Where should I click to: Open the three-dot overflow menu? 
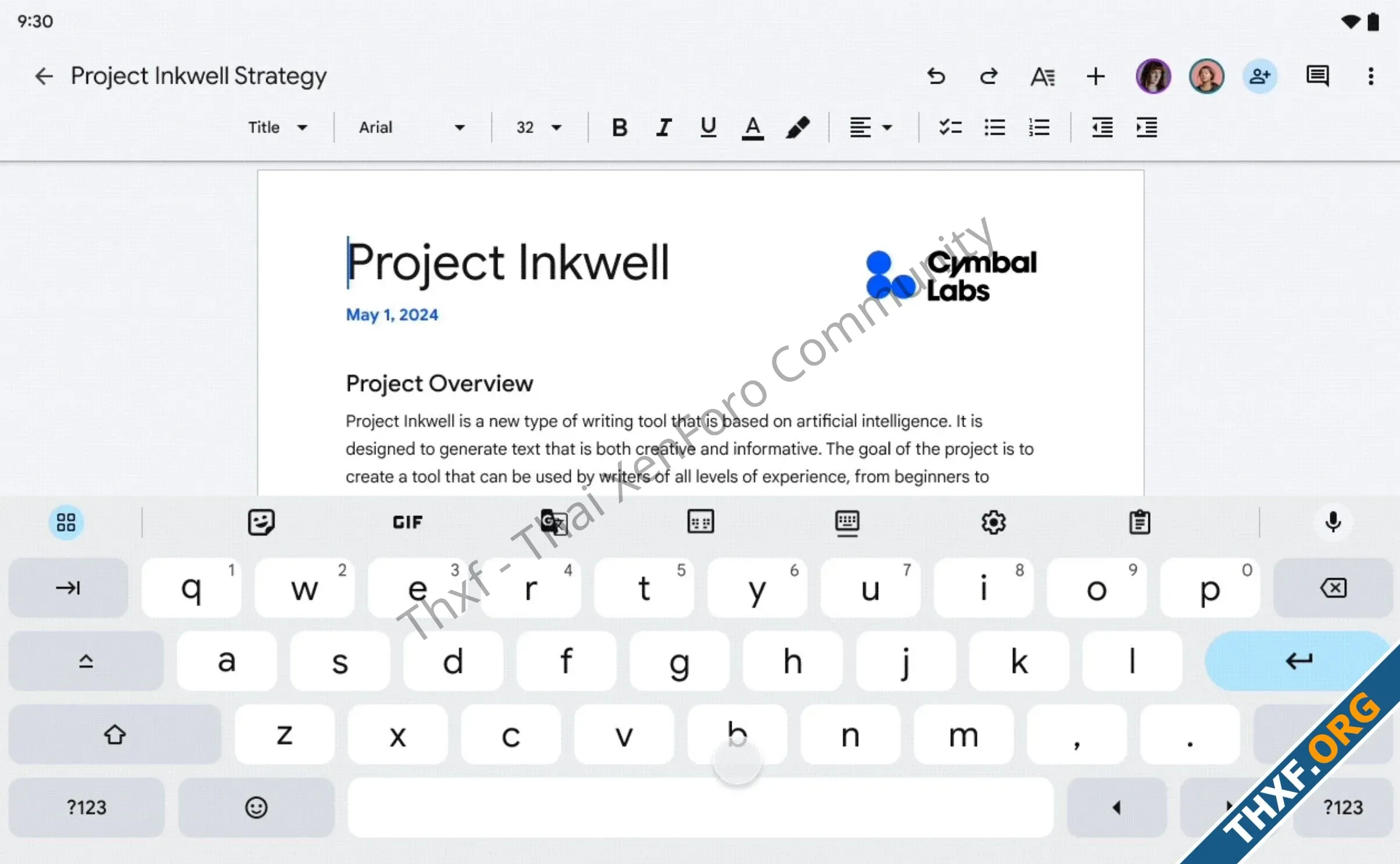(1371, 76)
